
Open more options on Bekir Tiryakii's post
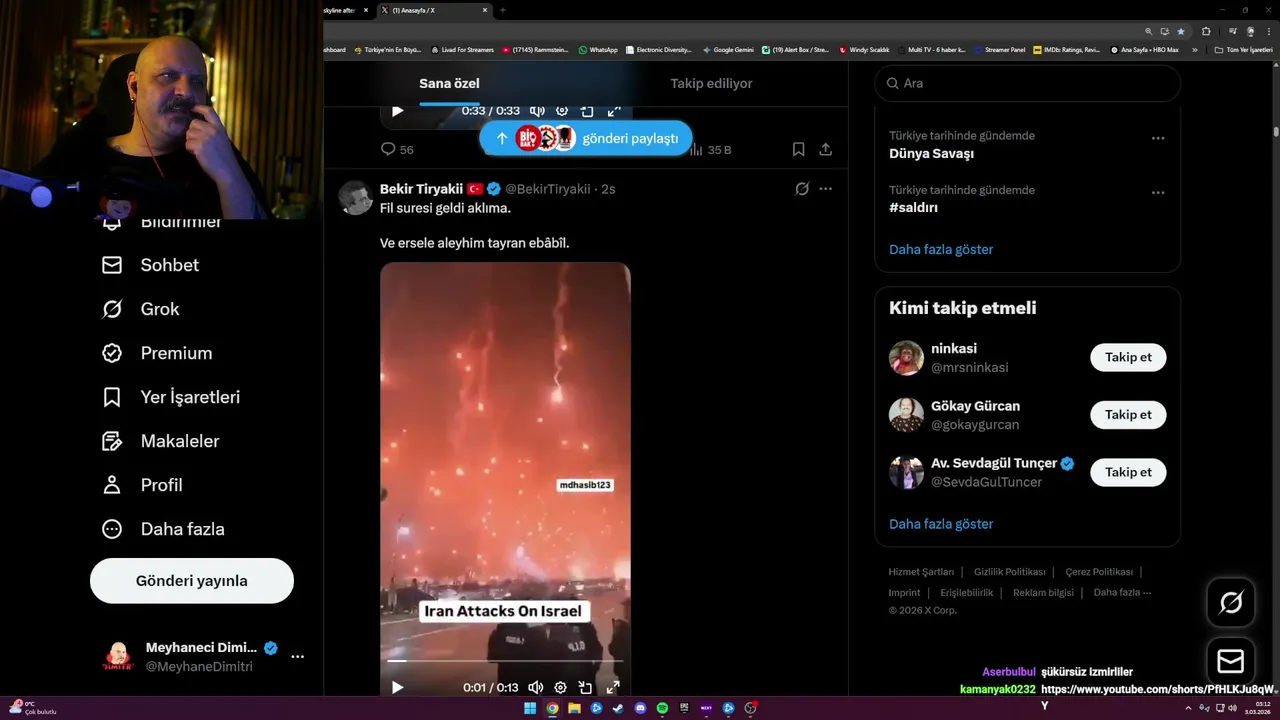tap(826, 189)
